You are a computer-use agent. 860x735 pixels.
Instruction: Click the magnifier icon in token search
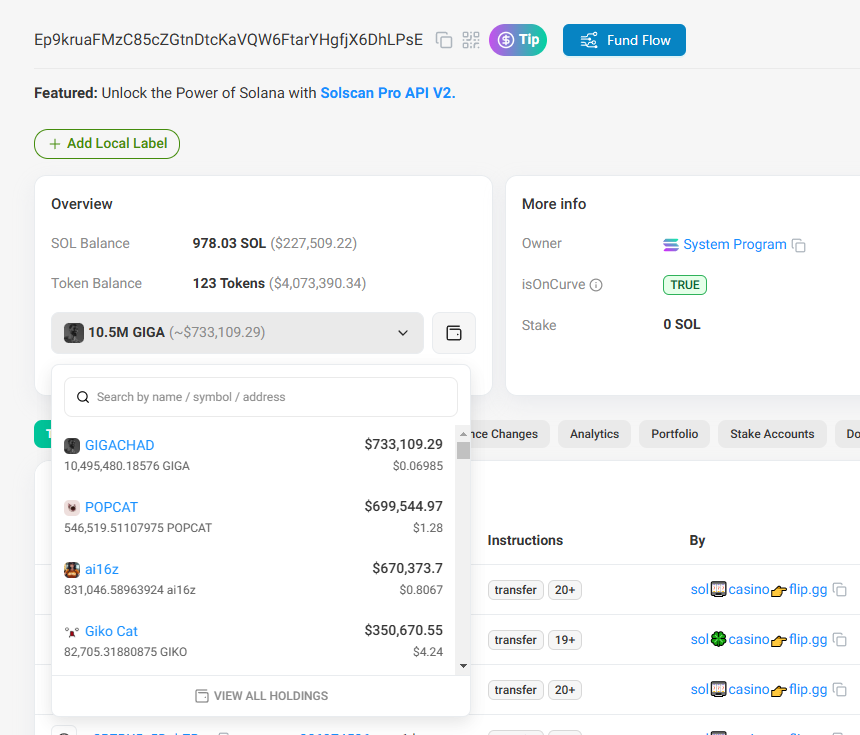coord(83,397)
